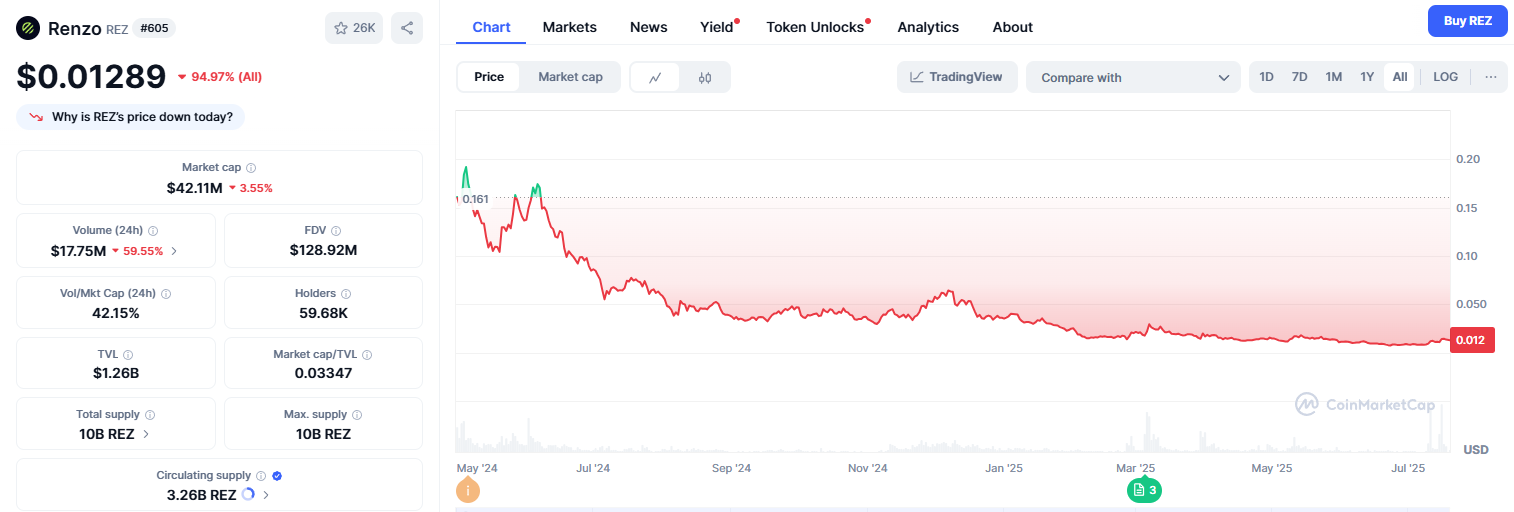Click the 0.03347 Market cap/TVL value
1514x512 pixels.
coord(323,373)
